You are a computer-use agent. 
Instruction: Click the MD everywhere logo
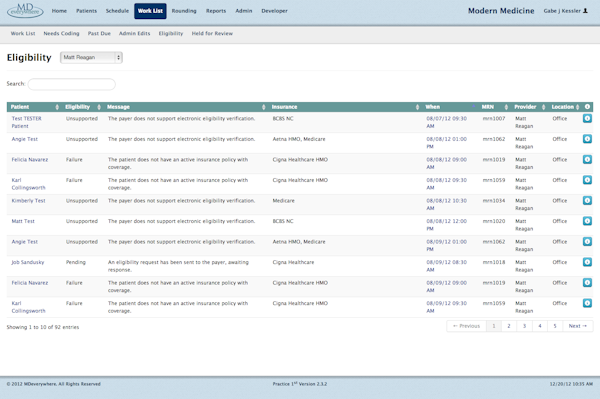point(25,10)
